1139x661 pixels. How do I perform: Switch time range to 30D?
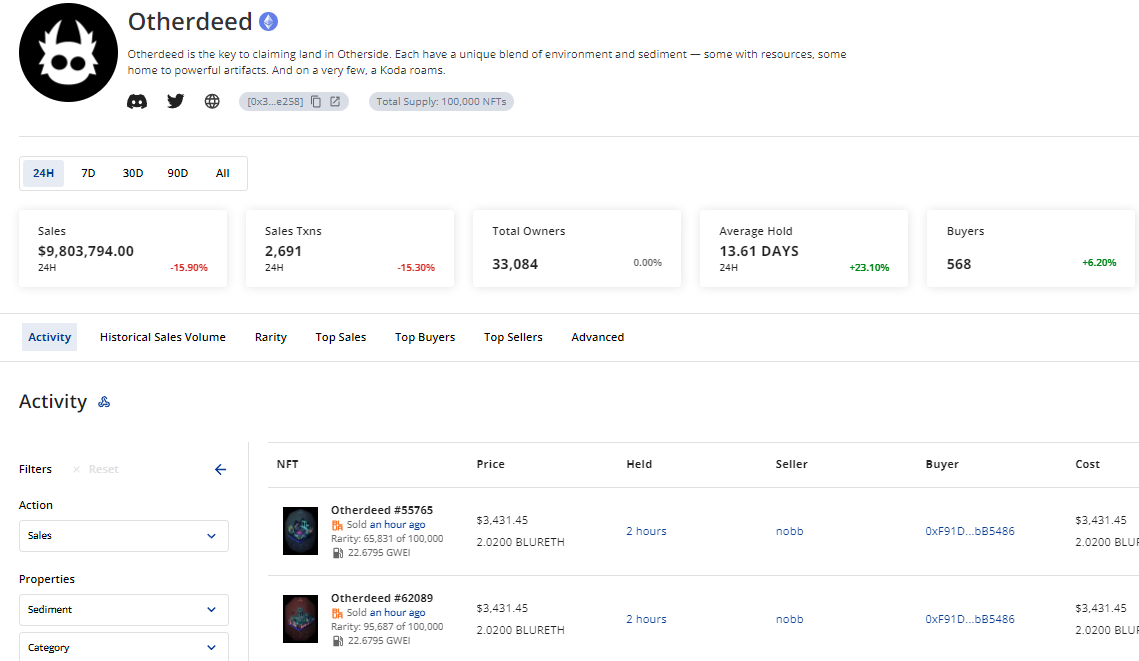[133, 173]
